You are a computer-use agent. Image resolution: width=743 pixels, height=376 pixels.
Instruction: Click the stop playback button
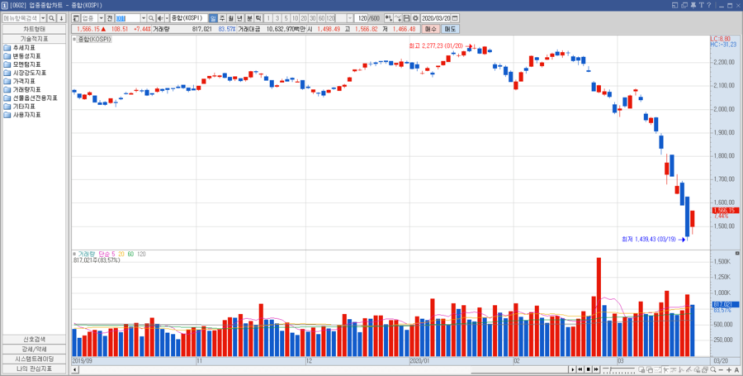click(588, 369)
